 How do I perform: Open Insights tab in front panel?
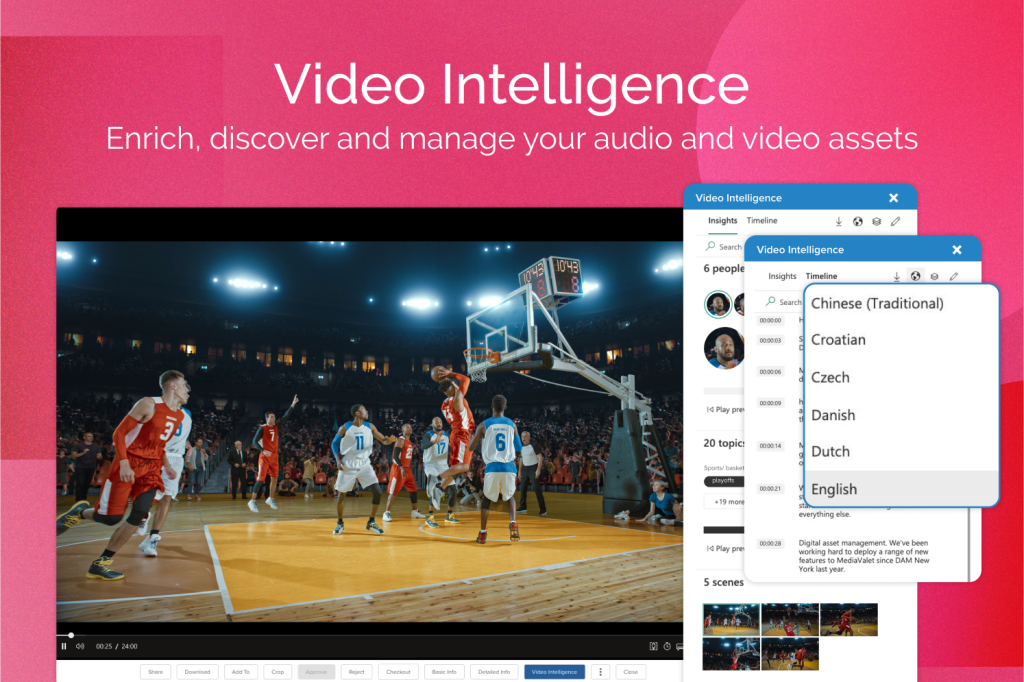[x=782, y=276]
